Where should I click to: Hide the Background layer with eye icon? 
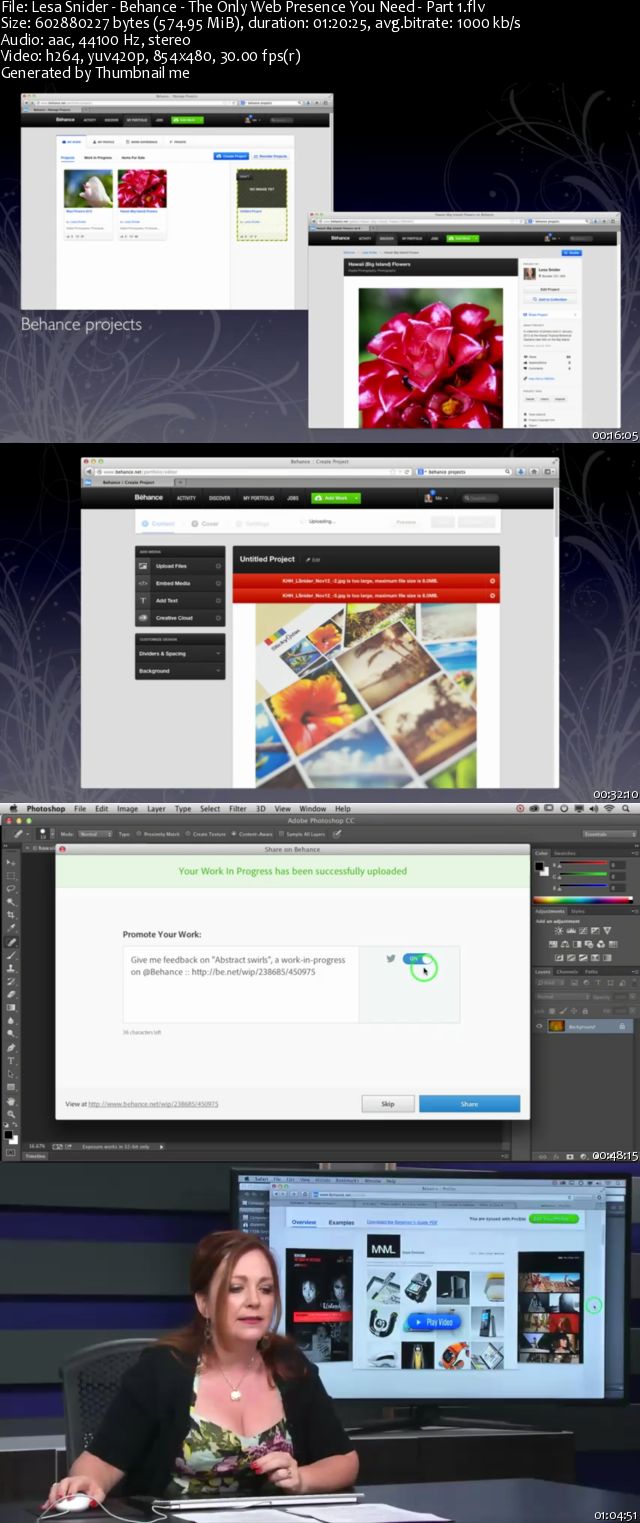tap(539, 1026)
